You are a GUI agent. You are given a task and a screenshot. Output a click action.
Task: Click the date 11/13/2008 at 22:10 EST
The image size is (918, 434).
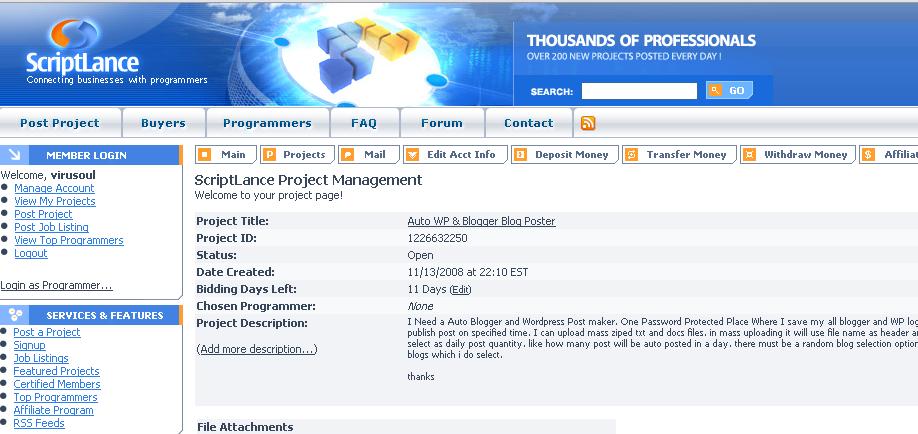tap(468, 272)
